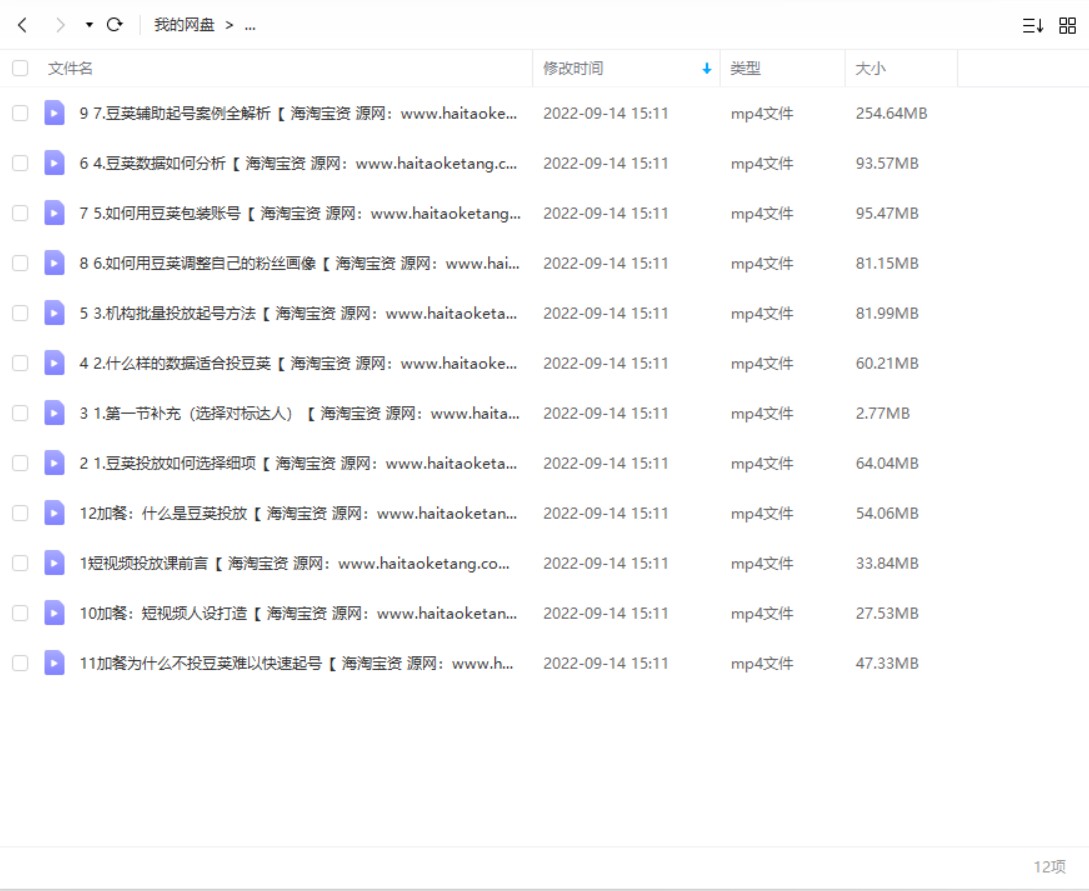Click video icon of 6 4.豆荚数据如何分析
The width and height of the screenshot is (1089, 891).
click(54, 163)
